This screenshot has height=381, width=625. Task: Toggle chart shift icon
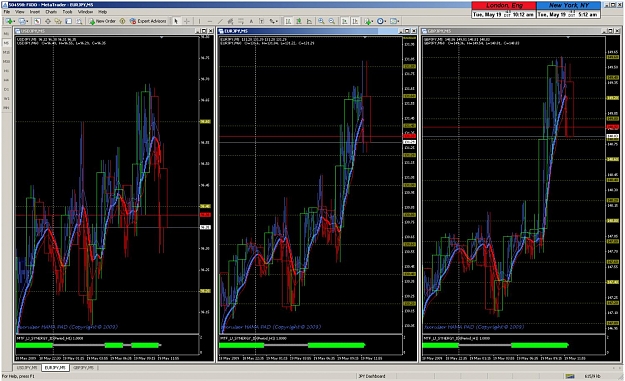(x=355, y=21)
